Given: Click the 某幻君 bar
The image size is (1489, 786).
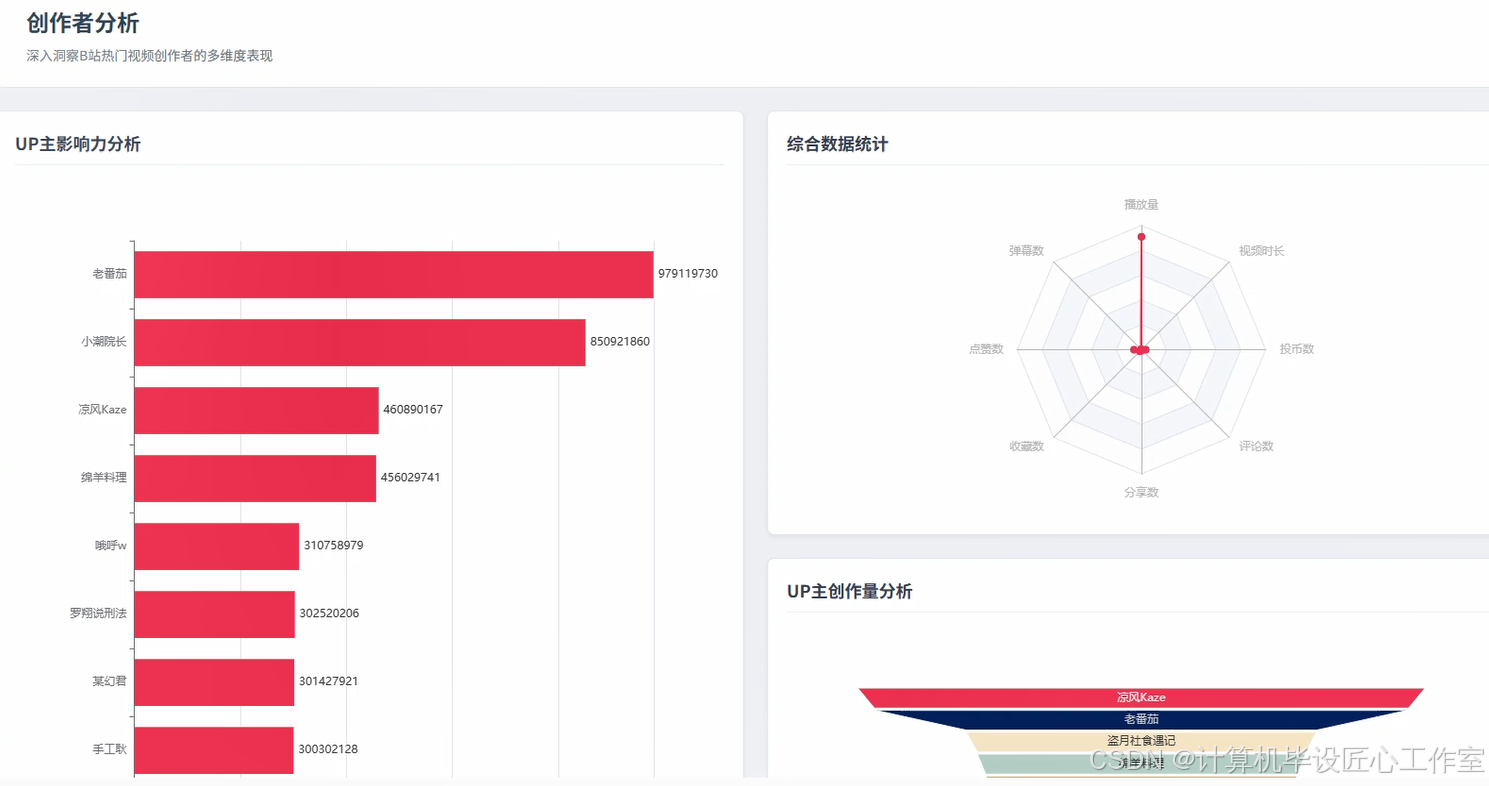Looking at the screenshot, I should [214, 682].
